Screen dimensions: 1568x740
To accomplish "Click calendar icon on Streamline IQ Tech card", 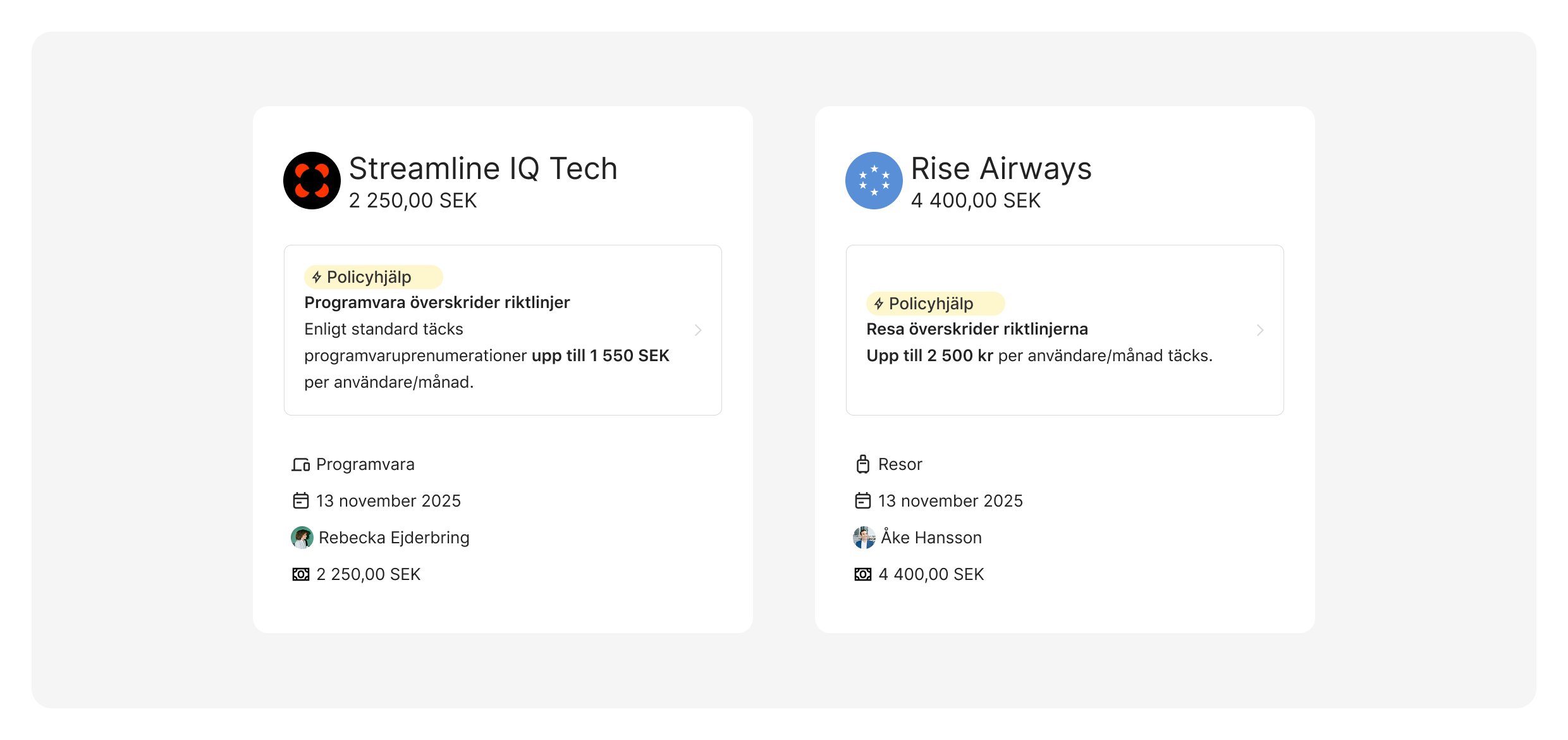I will [300, 501].
